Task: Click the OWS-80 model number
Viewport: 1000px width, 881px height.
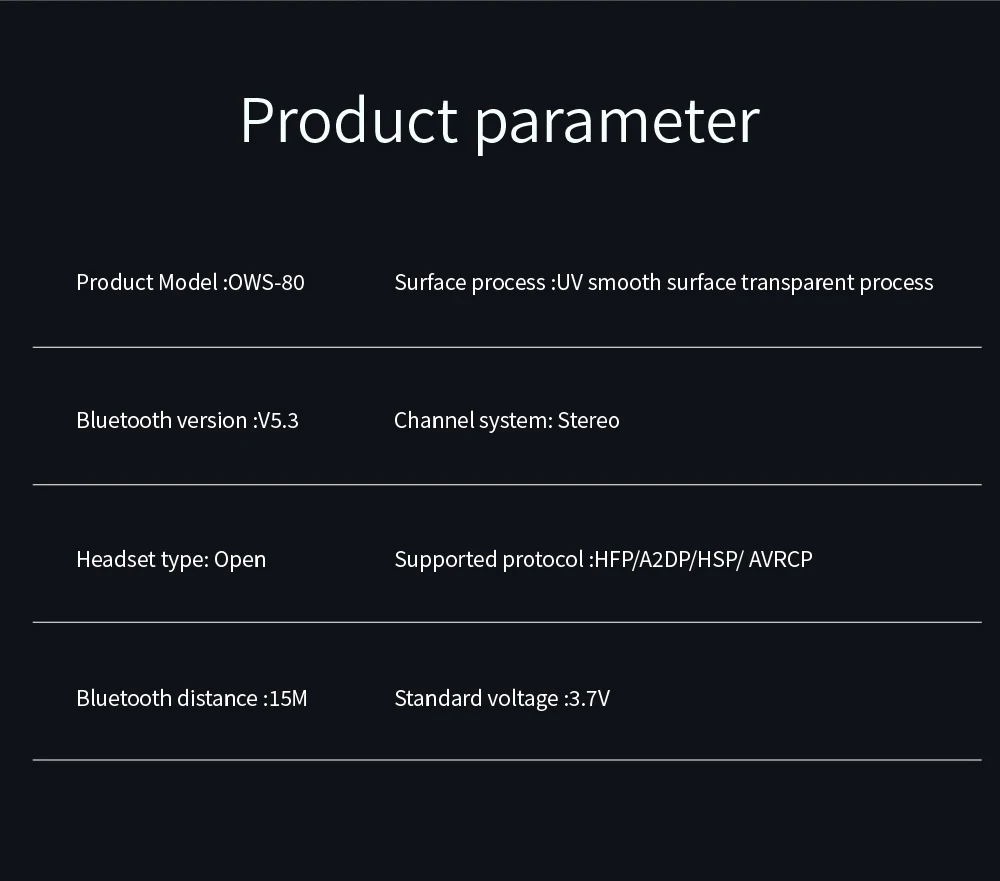Action: (267, 282)
